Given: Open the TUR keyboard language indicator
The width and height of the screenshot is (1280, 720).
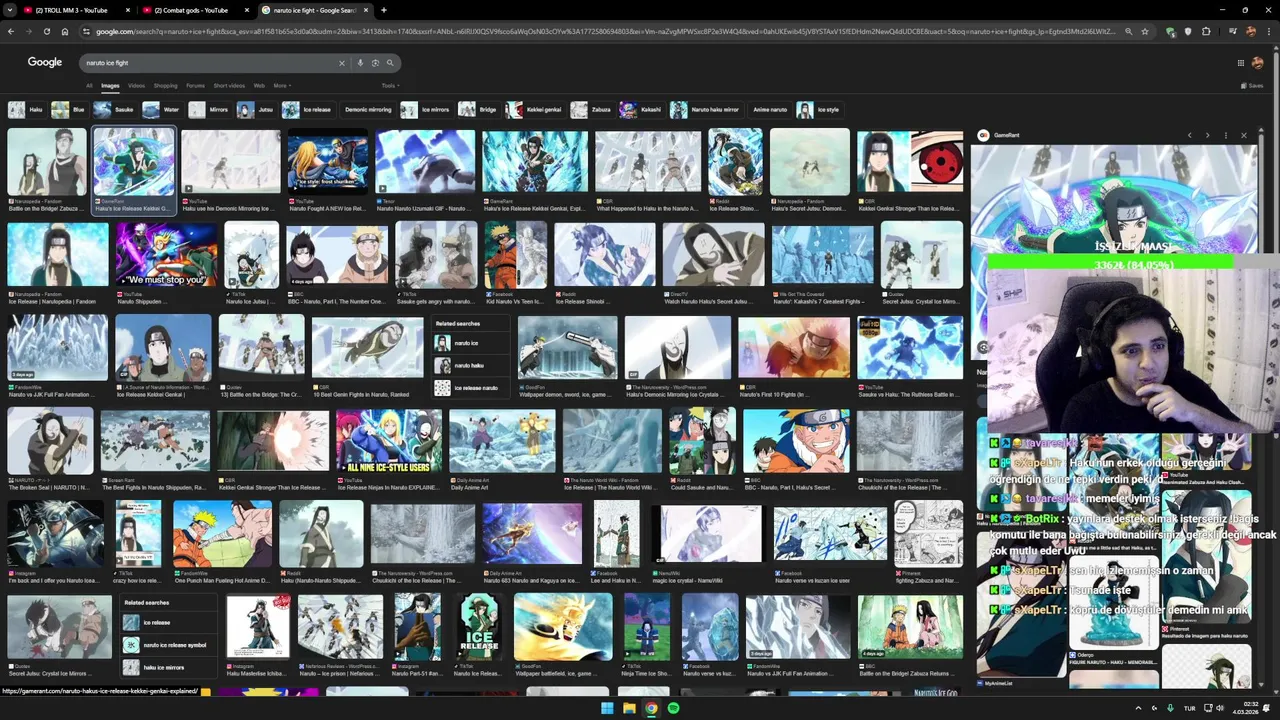Looking at the screenshot, I should pyautogui.click(x=1190, y=708).
